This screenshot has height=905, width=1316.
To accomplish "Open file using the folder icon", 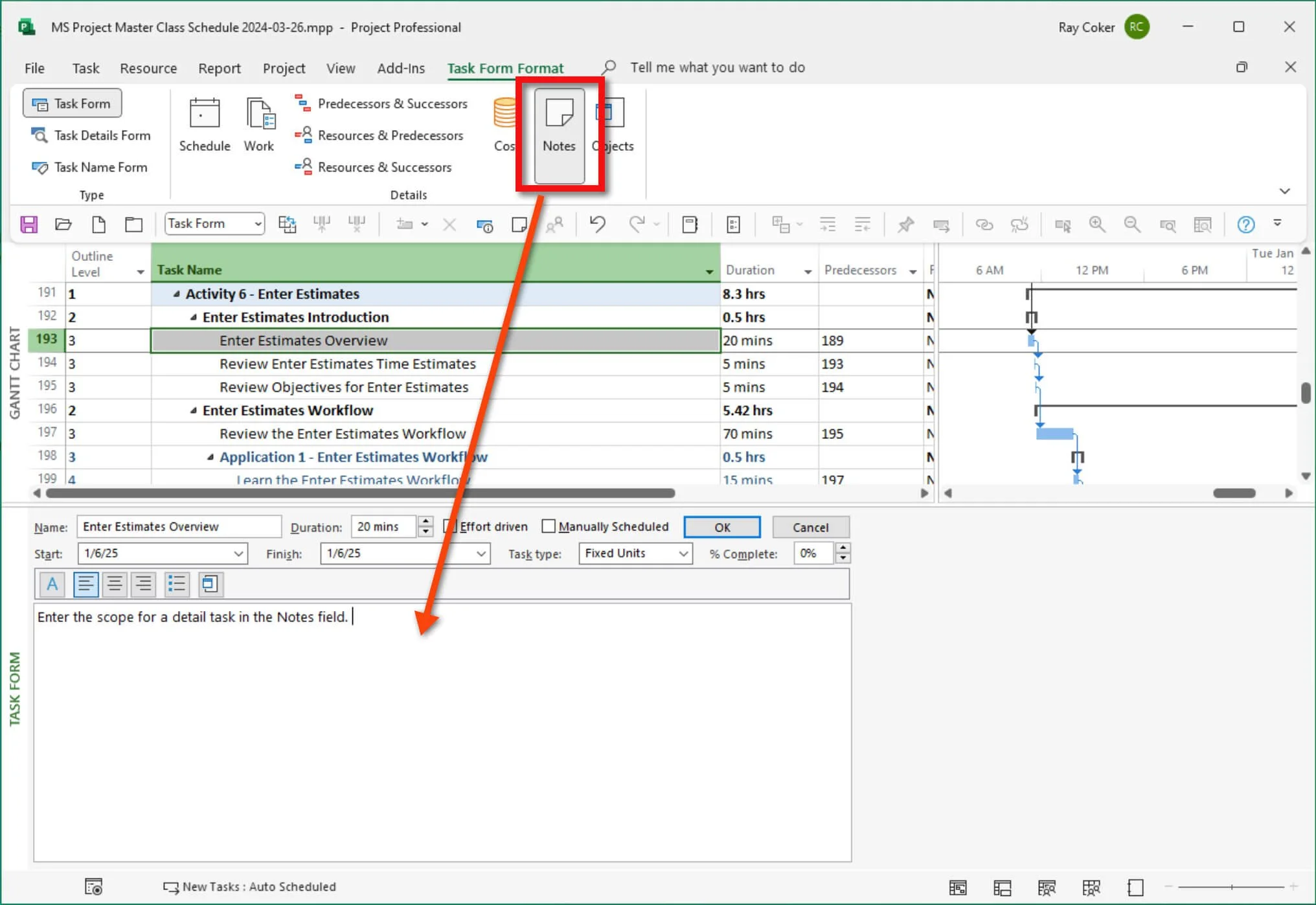I will pyautogui.click(x=63, y=225).
